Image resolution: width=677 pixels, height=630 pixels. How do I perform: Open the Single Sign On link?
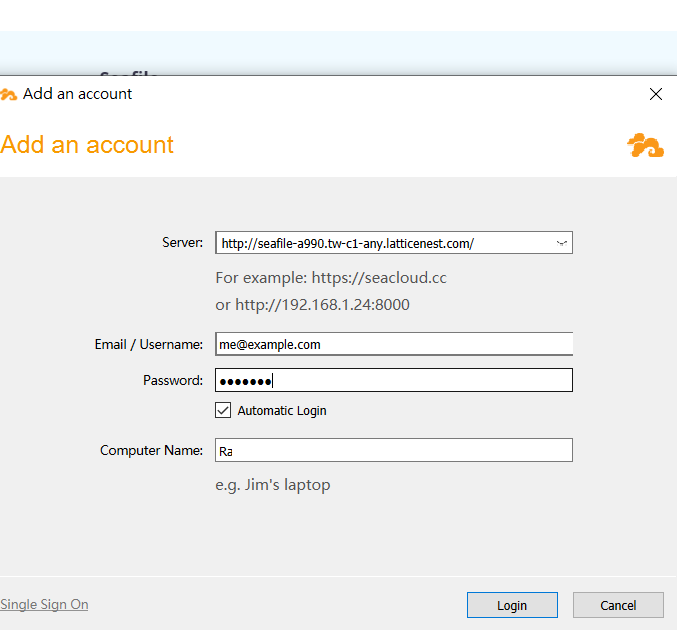click(44, 604)
